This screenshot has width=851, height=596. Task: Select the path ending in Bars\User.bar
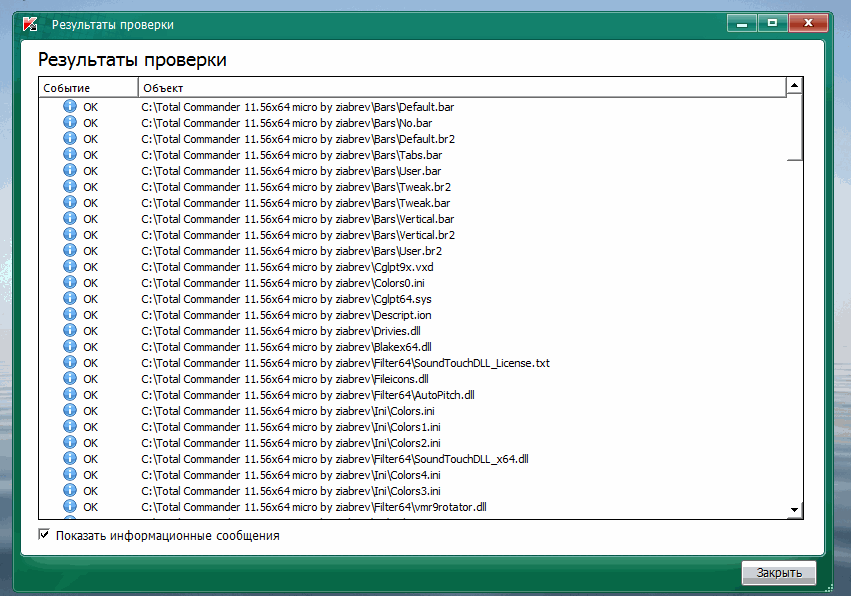click(291, 171)
